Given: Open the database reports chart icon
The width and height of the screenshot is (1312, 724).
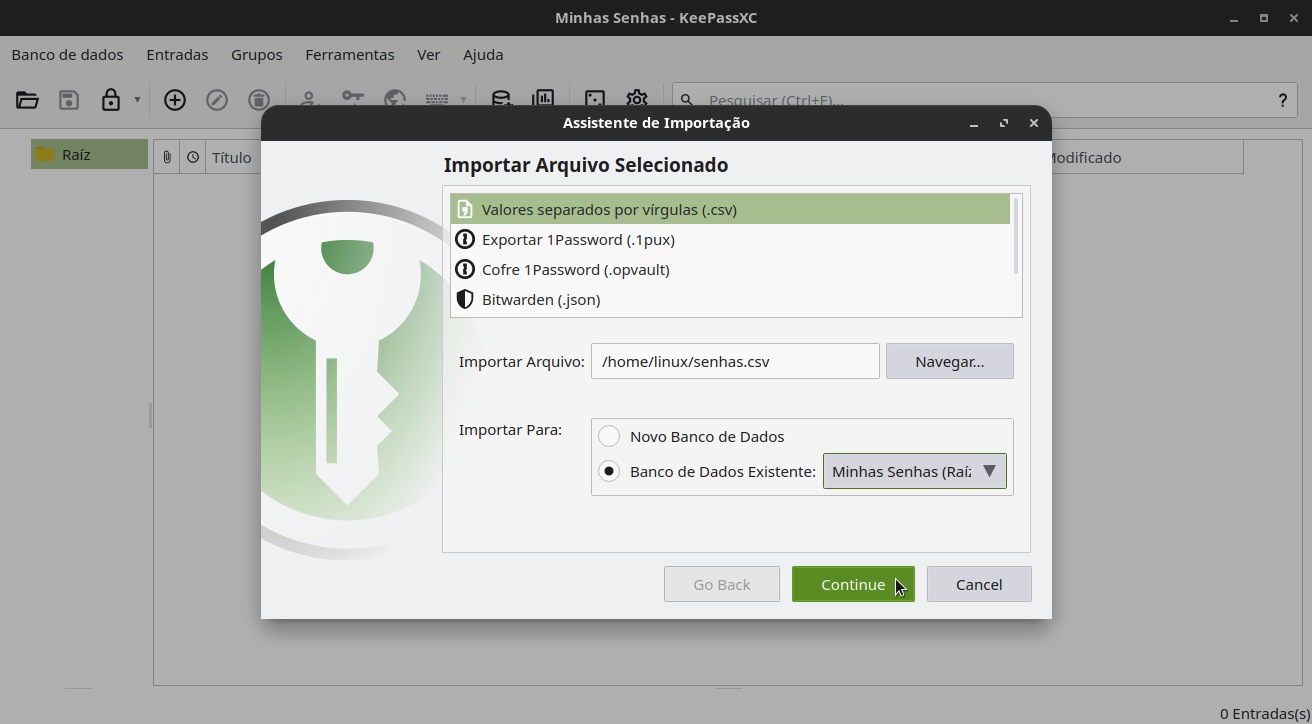Looking at the screenshot, I should (543, 98).
